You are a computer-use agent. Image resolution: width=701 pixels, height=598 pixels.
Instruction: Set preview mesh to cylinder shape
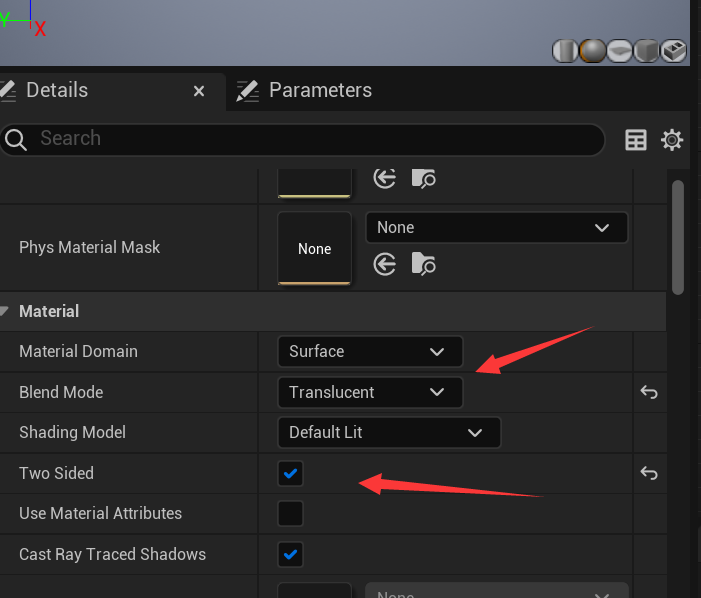pos(566,50)
